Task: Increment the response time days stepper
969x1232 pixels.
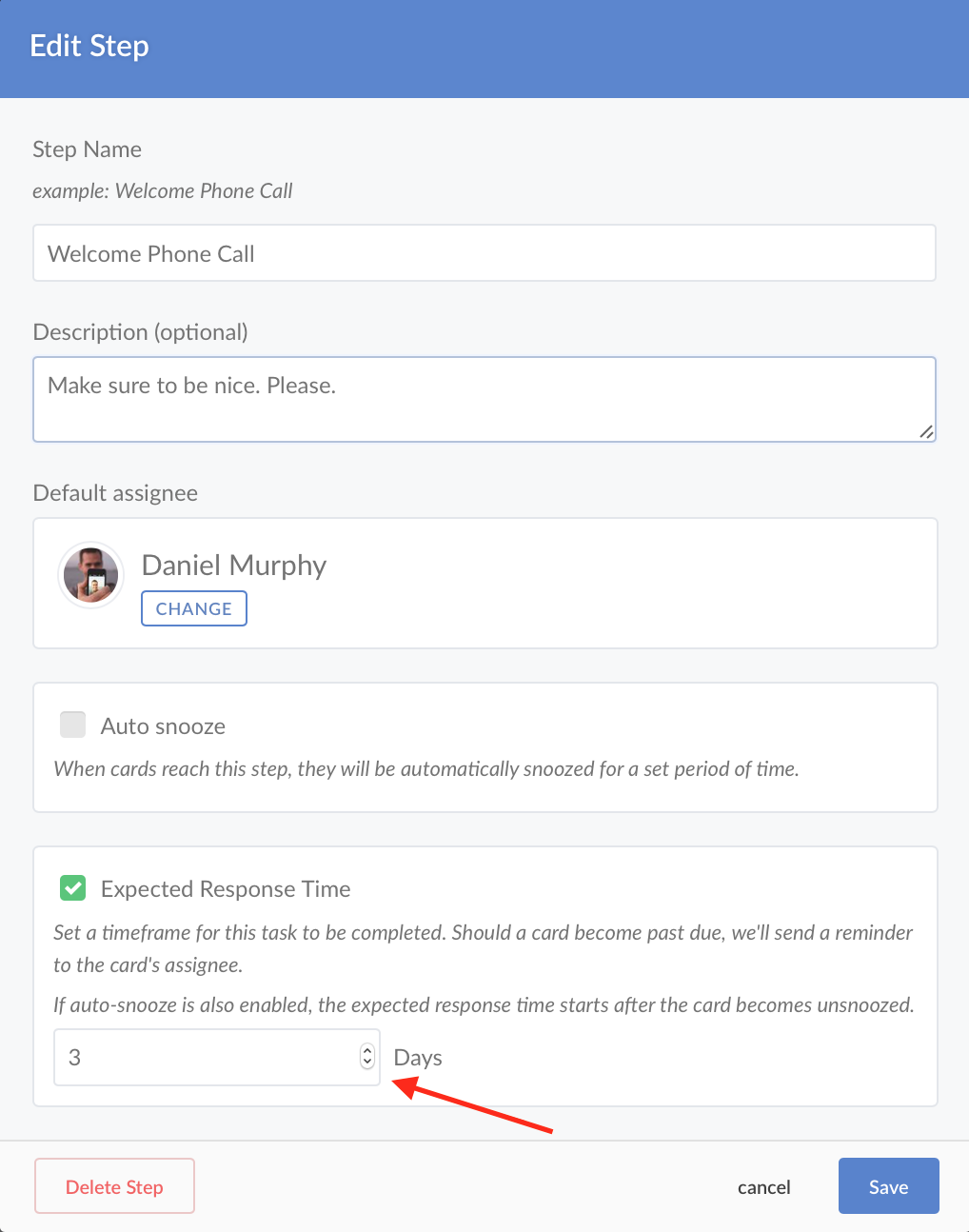Action: coord(367,1051)
